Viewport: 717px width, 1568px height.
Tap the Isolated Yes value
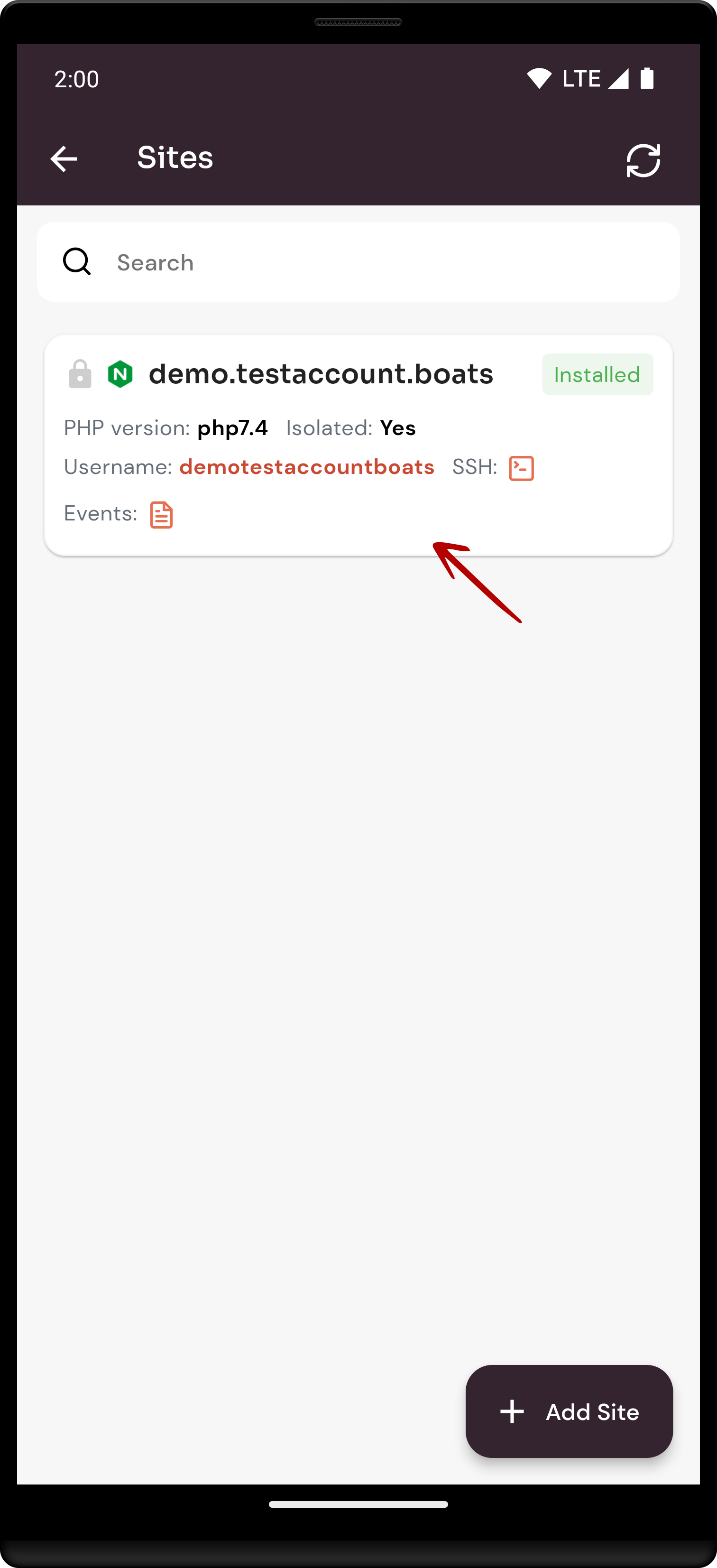(x=397, y=428)
